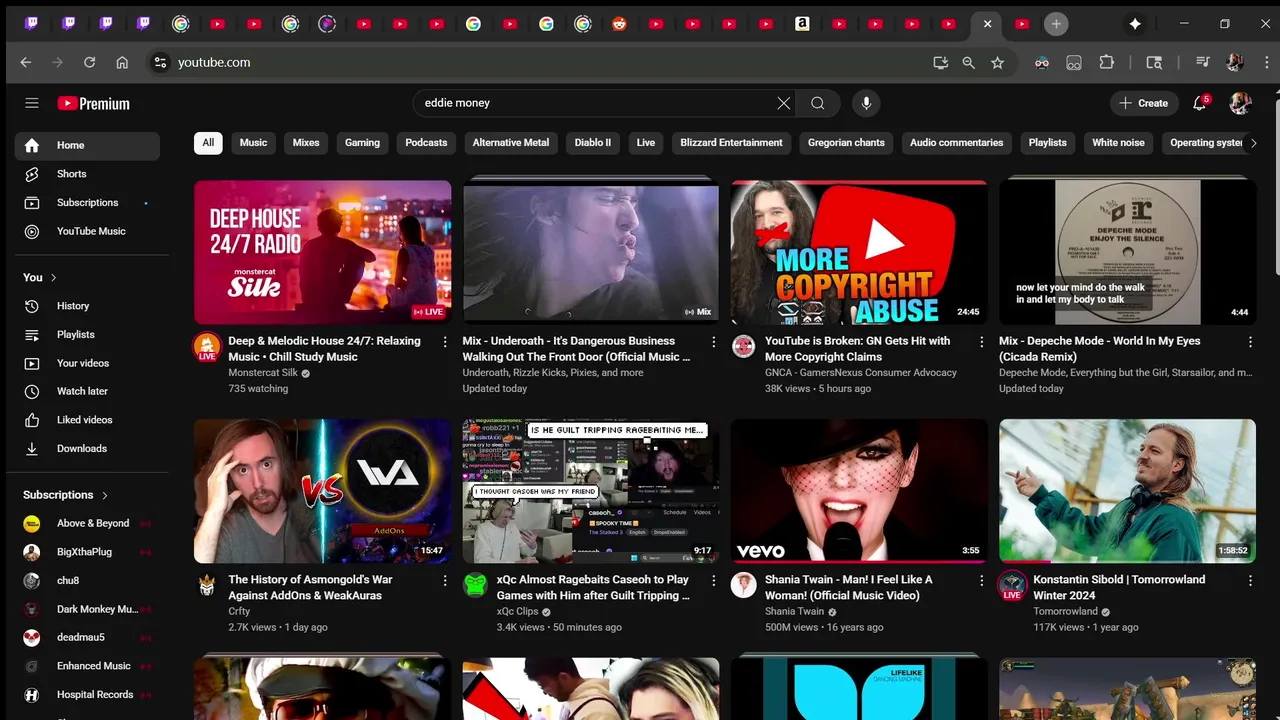Open Shania Twain vevo thumbnail

point(859,491)
